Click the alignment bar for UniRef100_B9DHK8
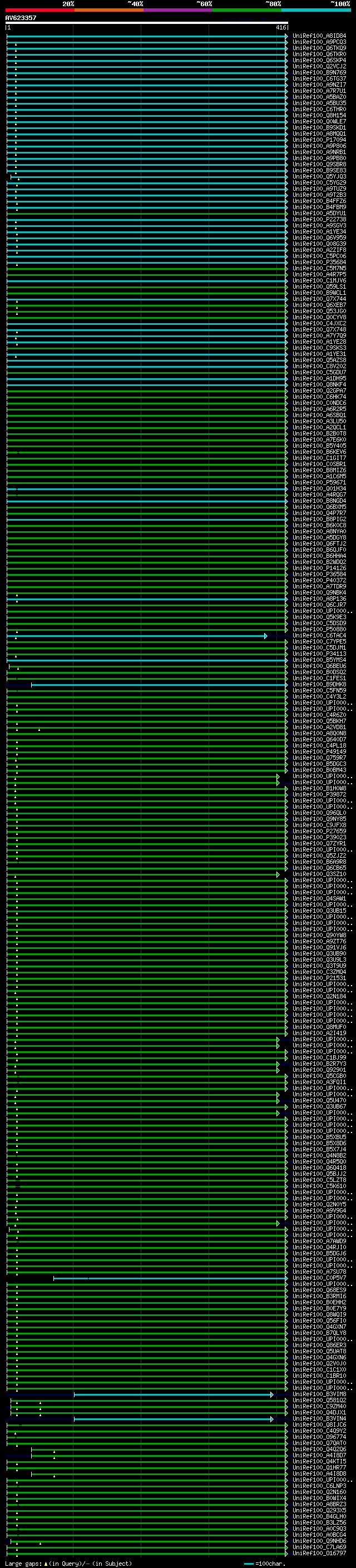Image resolution: width=356 pixels, height=1568 pixels. 160,685
